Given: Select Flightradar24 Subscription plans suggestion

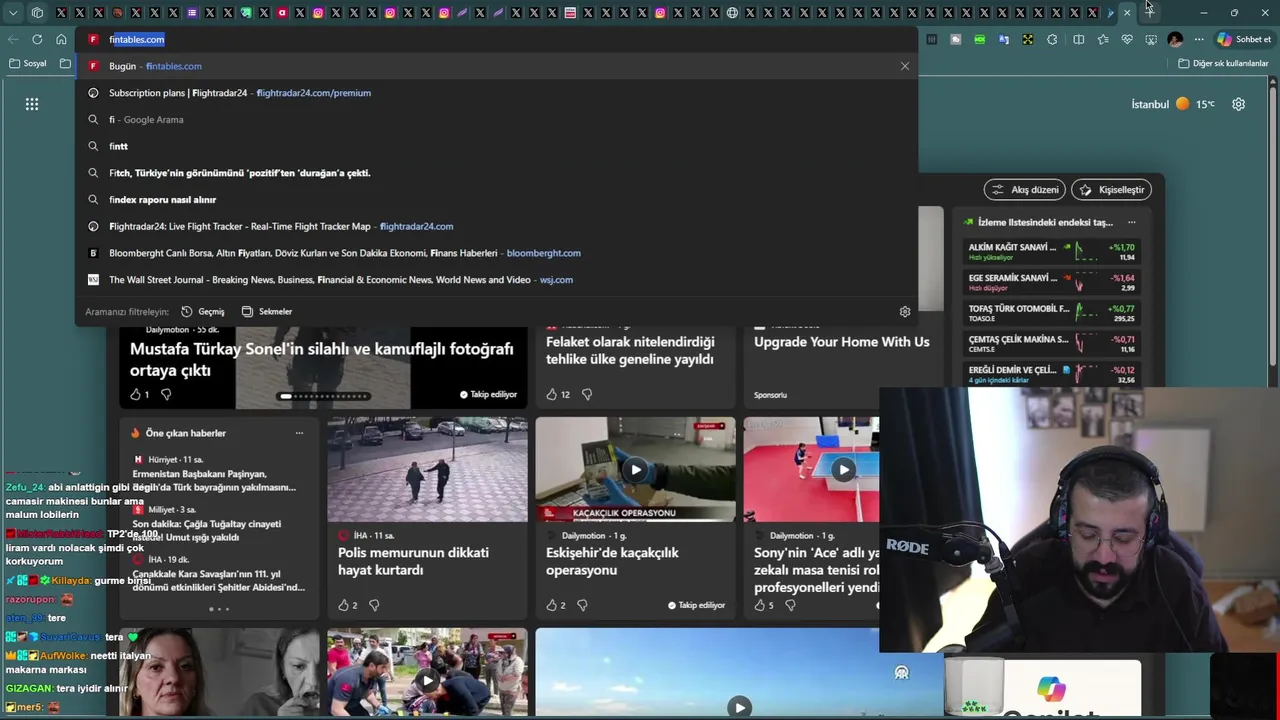Looking at the screenshot, I should 496,93.
